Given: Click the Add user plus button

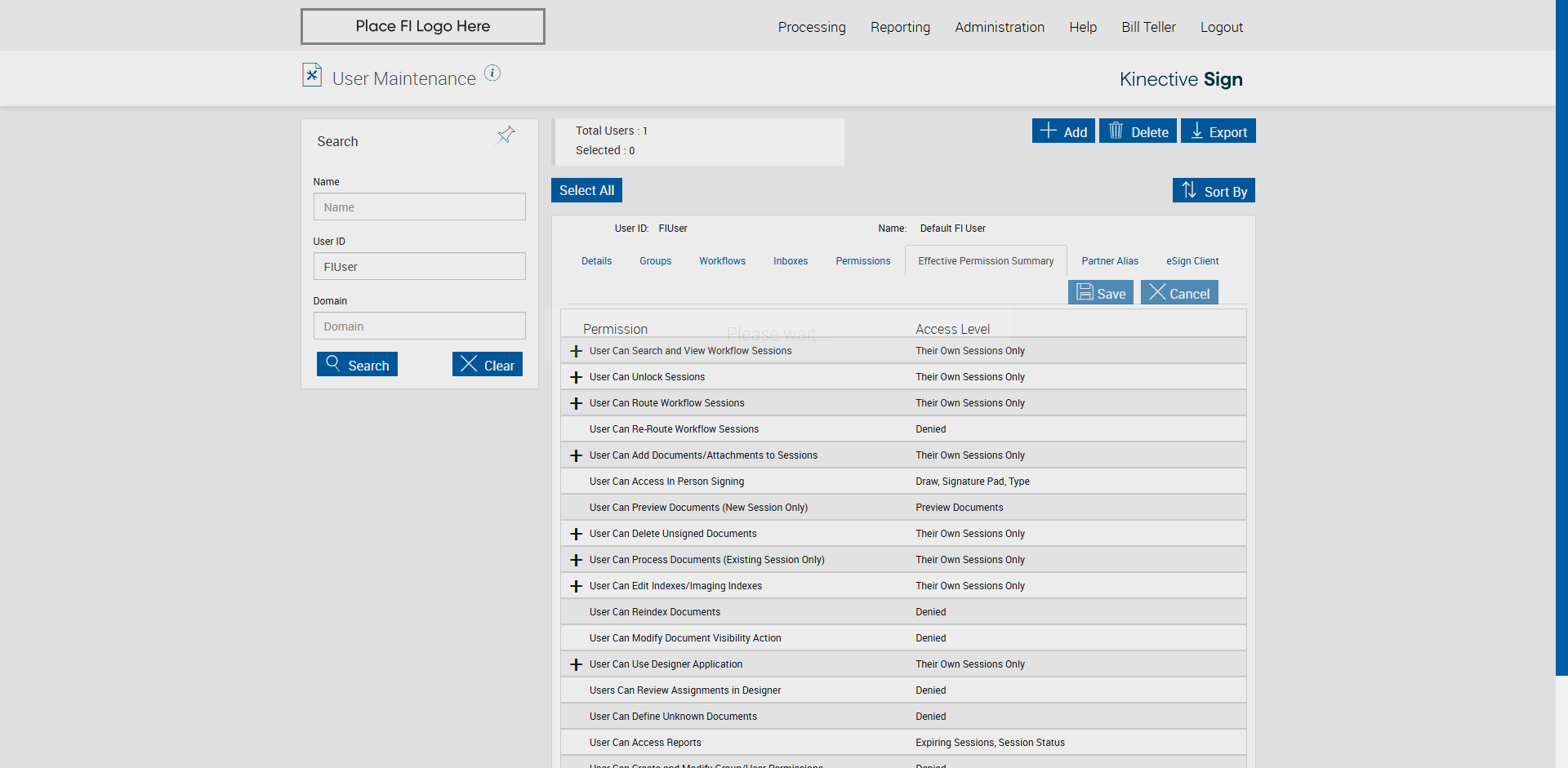Looking at the screenshot, I should pyautogui.click(x=1063, y=131).
